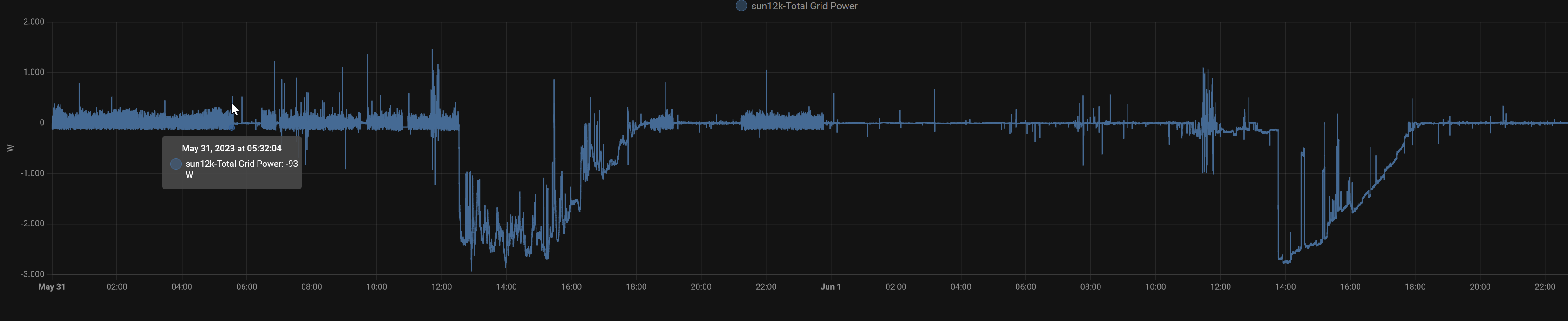Click the 14:00 time label following Jun 1
1568x321 pixels.
[x=1285, y=287]
